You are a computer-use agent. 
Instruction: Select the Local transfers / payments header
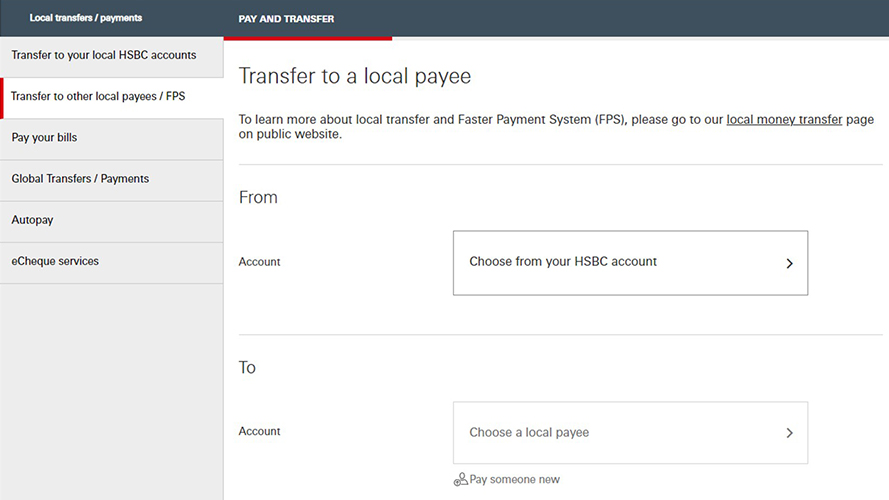point(86,18)
